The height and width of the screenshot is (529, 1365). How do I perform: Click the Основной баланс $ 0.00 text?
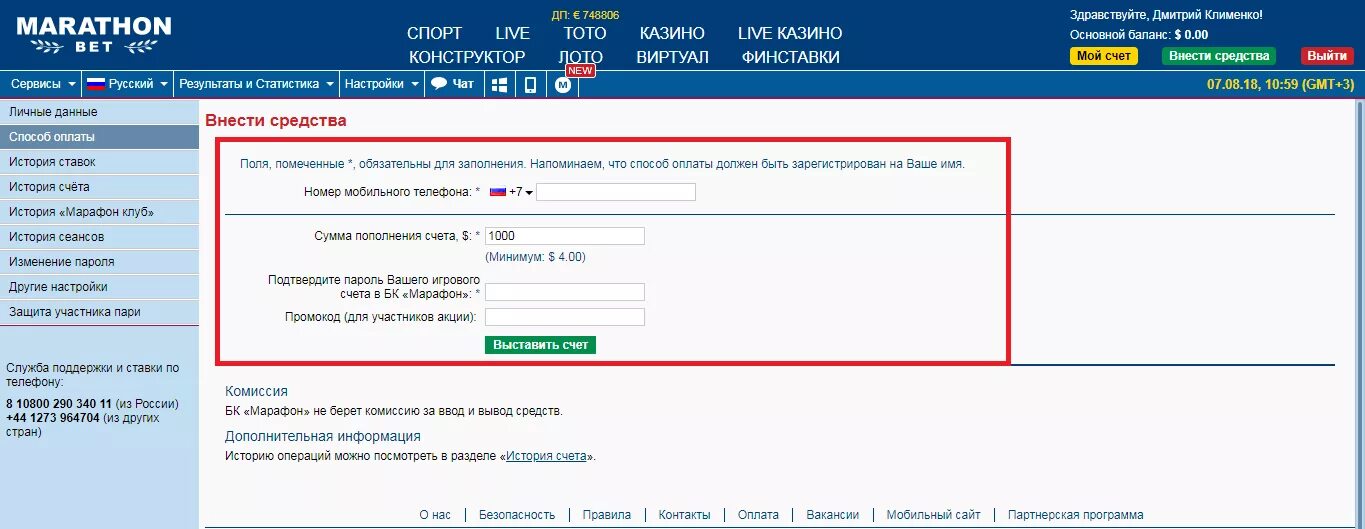pos(1139,34)
